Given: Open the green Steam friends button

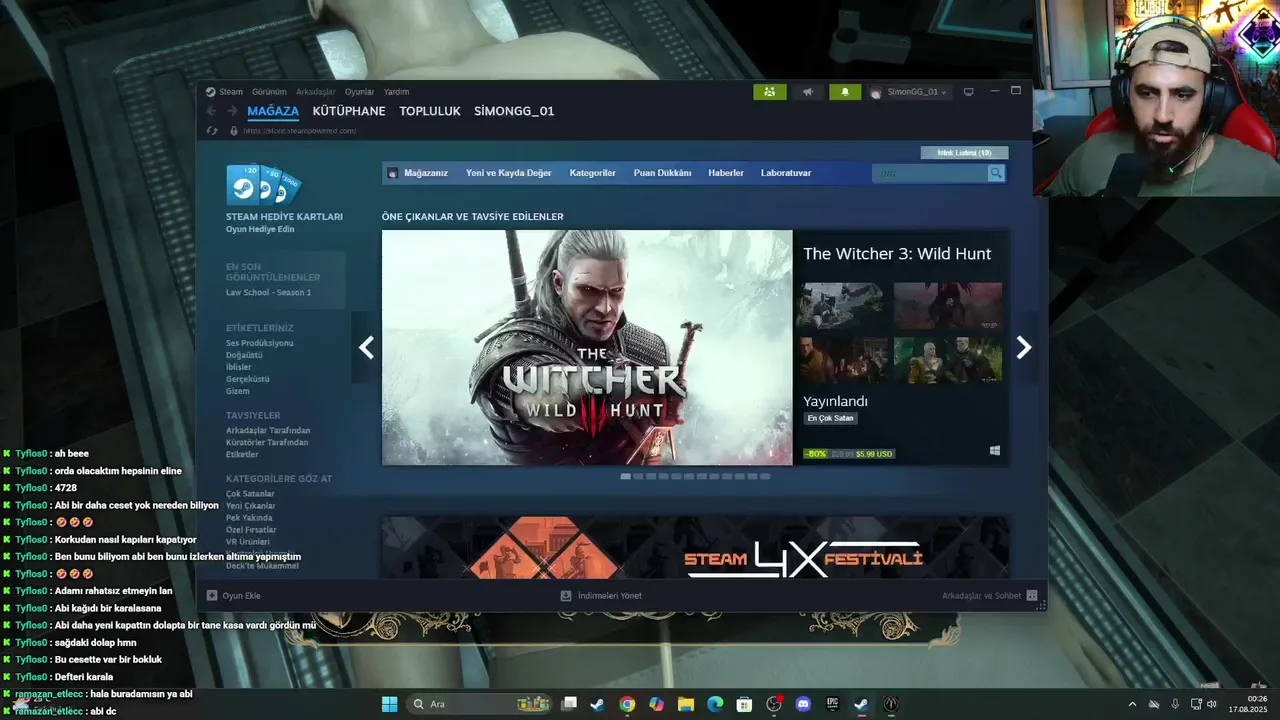Looking at the screenshot, I should (x=769, y=92).
